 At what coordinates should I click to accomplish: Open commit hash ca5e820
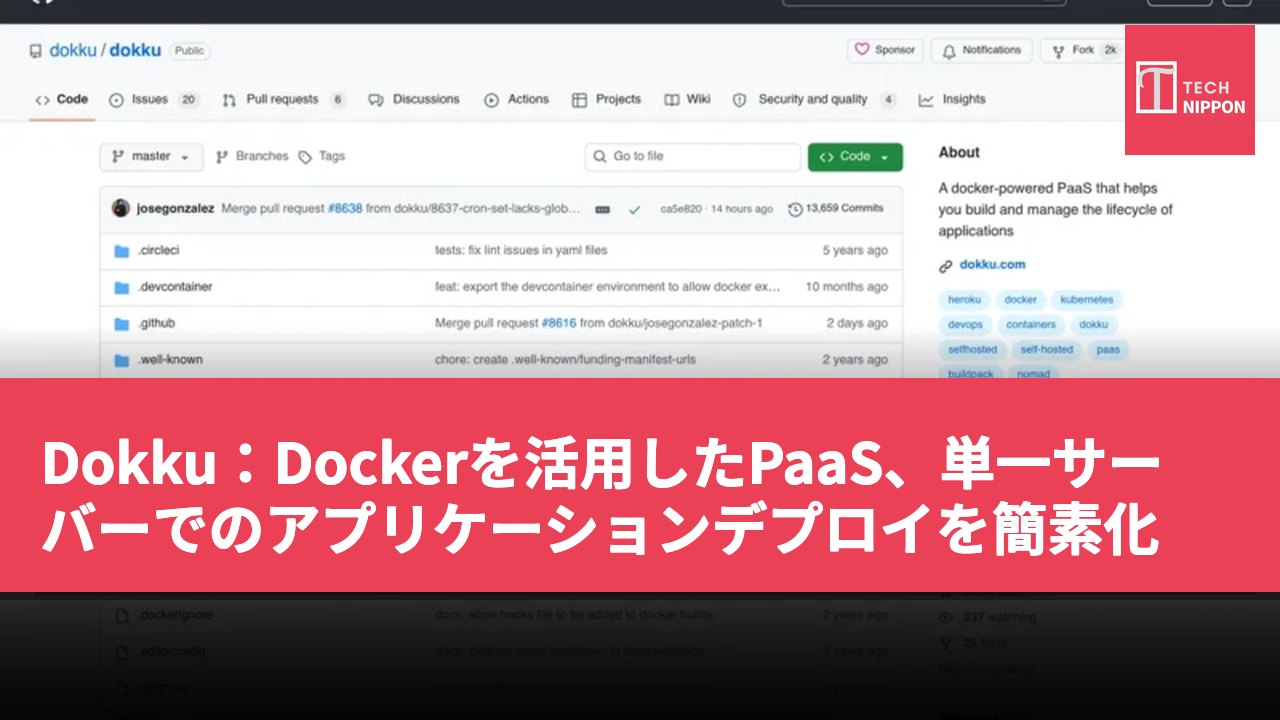(x=680, y=209)
